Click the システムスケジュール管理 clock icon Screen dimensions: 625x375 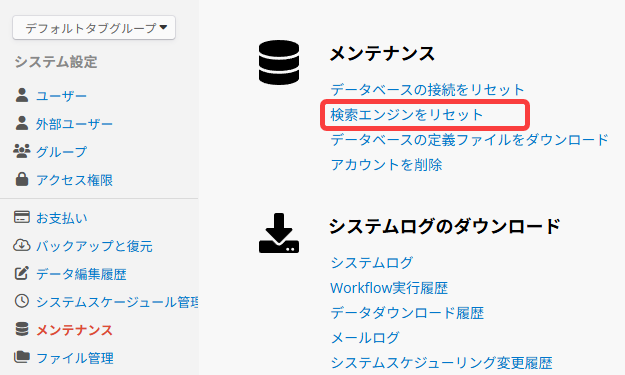click(22, 301)
